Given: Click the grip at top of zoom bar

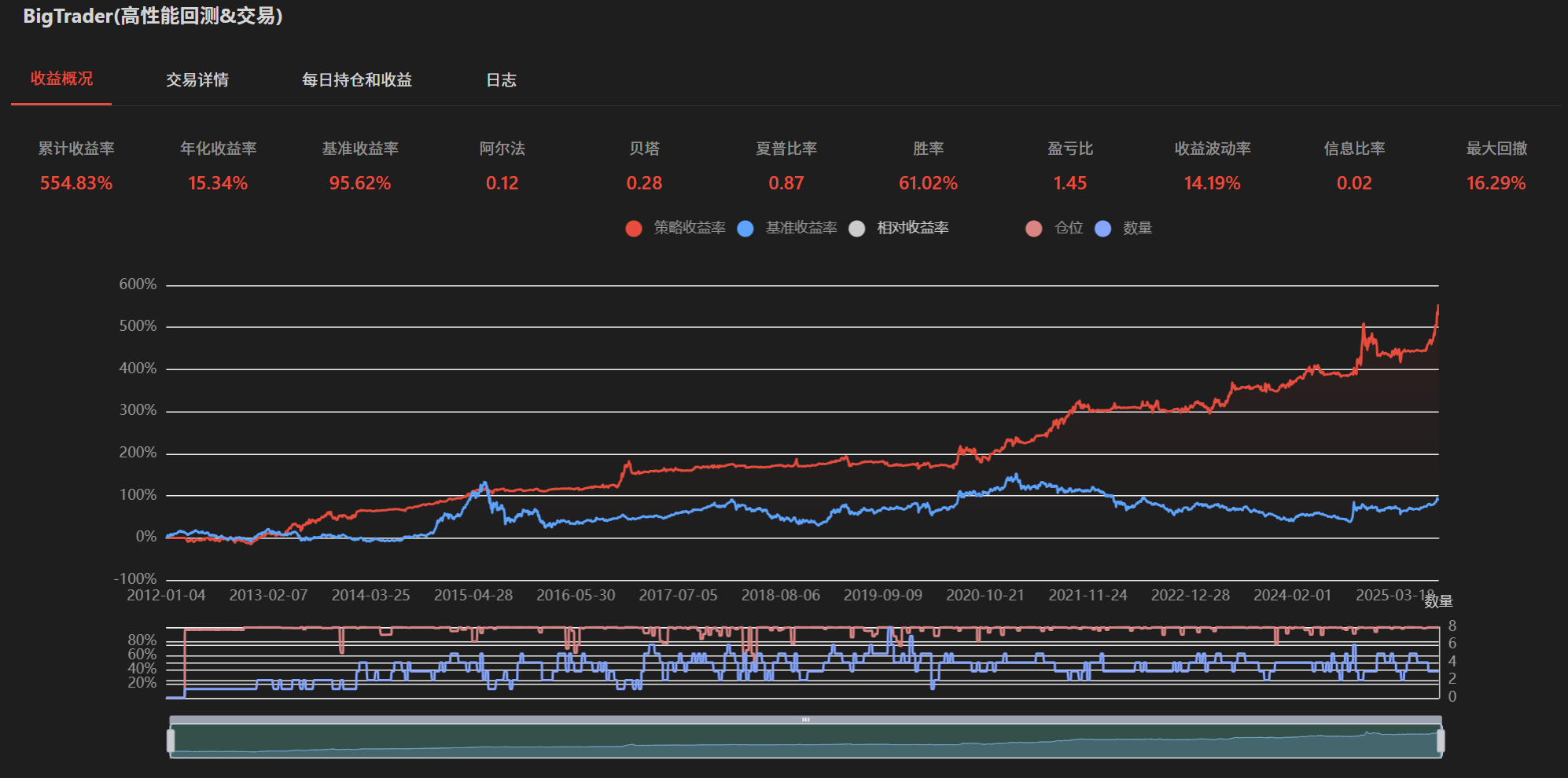Looking at the screenshot, I should pos(805,720).
